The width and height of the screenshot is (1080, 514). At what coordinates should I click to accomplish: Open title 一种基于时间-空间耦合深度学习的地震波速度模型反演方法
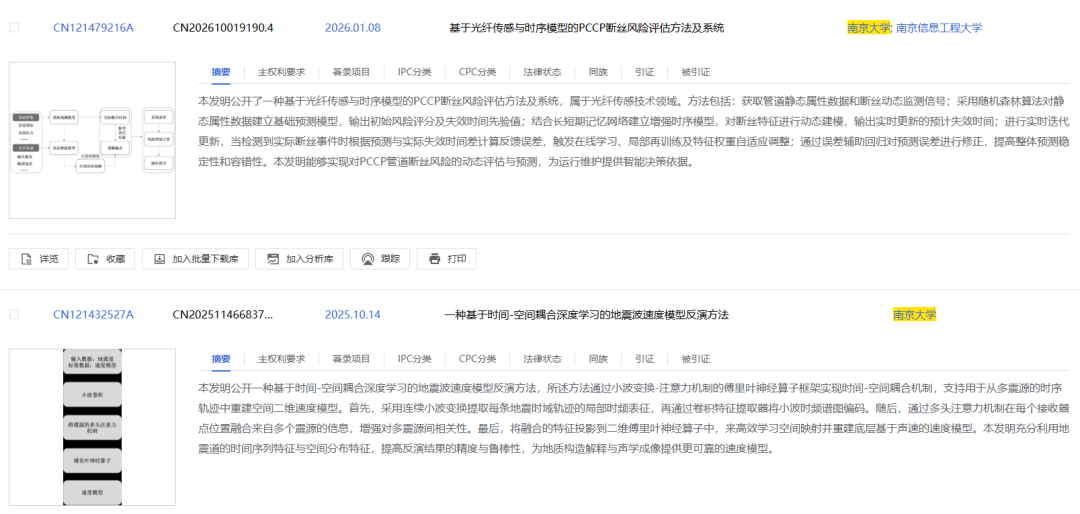(x=587, y=314)
